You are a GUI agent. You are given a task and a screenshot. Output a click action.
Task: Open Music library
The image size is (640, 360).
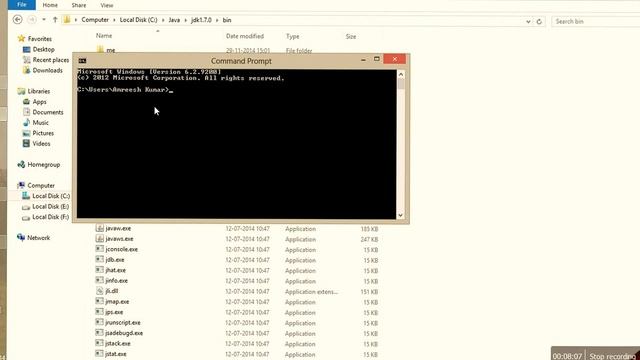pos(40,122)
